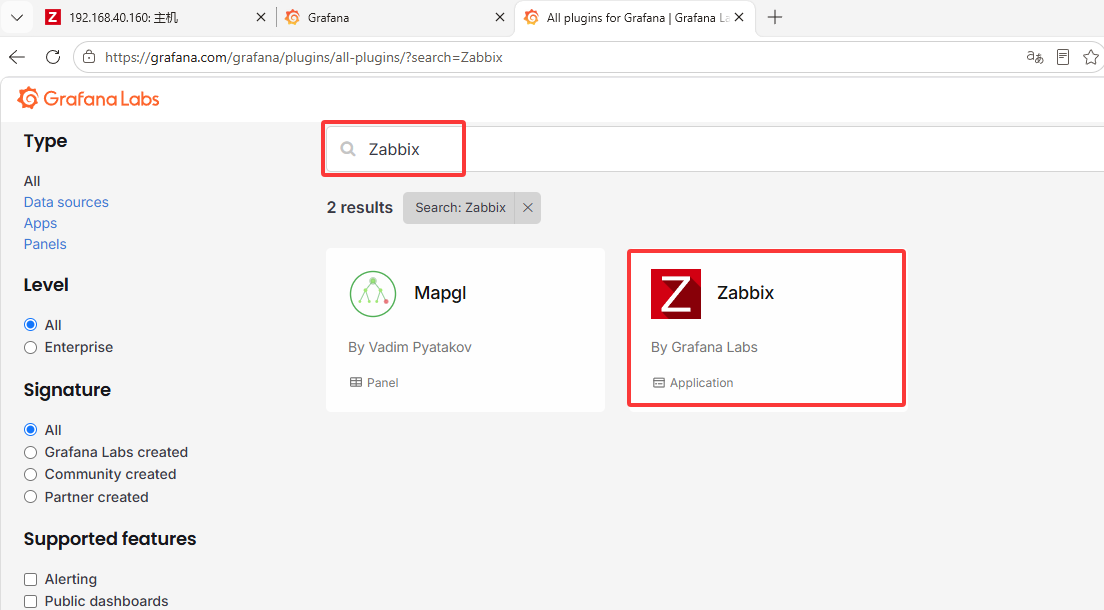Open reader view icon in address bar
Viewport: 1104px width, 610px height.
(x=1063, y=57)
